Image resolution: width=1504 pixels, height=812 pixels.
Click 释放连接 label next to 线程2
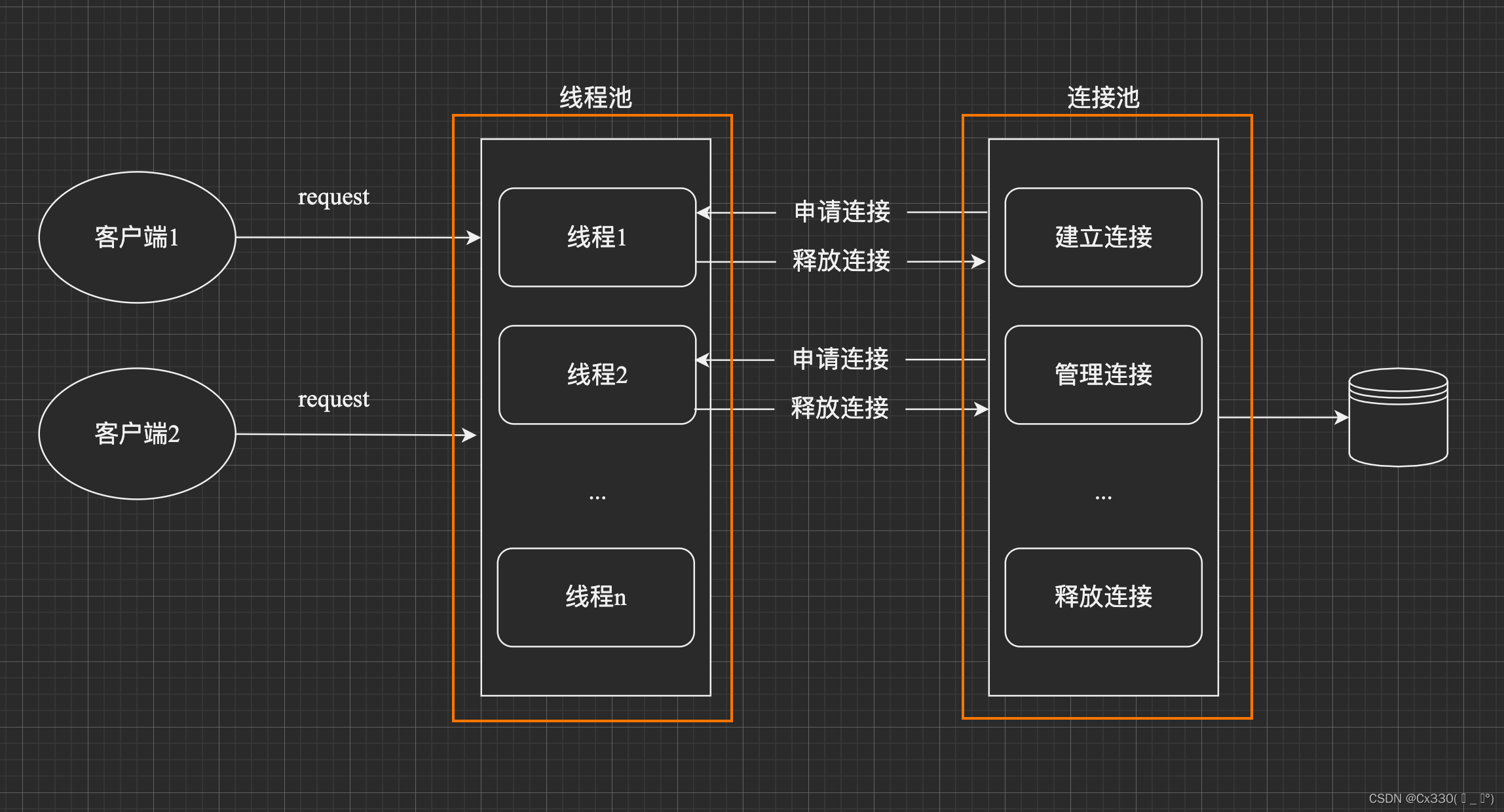coord(840,408)
